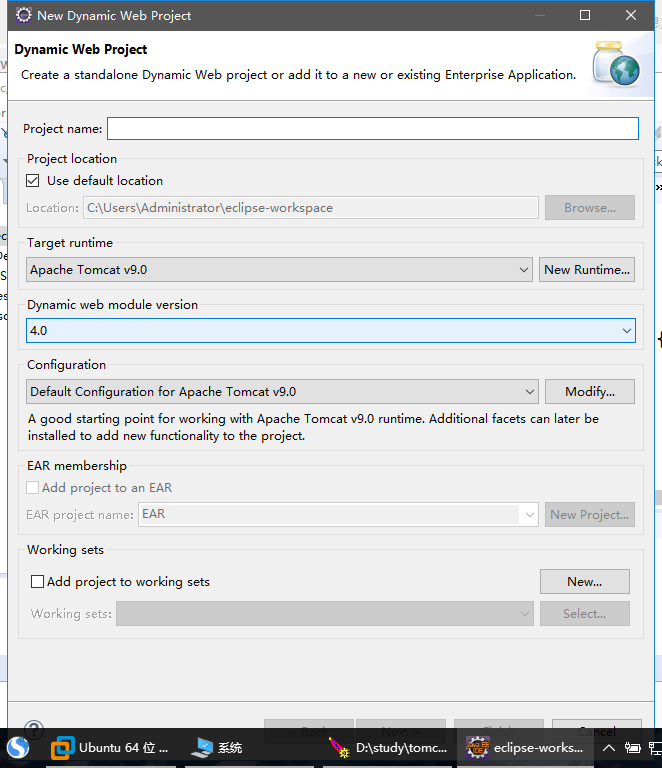
Task: Click the dialog description text
Action: [x=298, y=75]
